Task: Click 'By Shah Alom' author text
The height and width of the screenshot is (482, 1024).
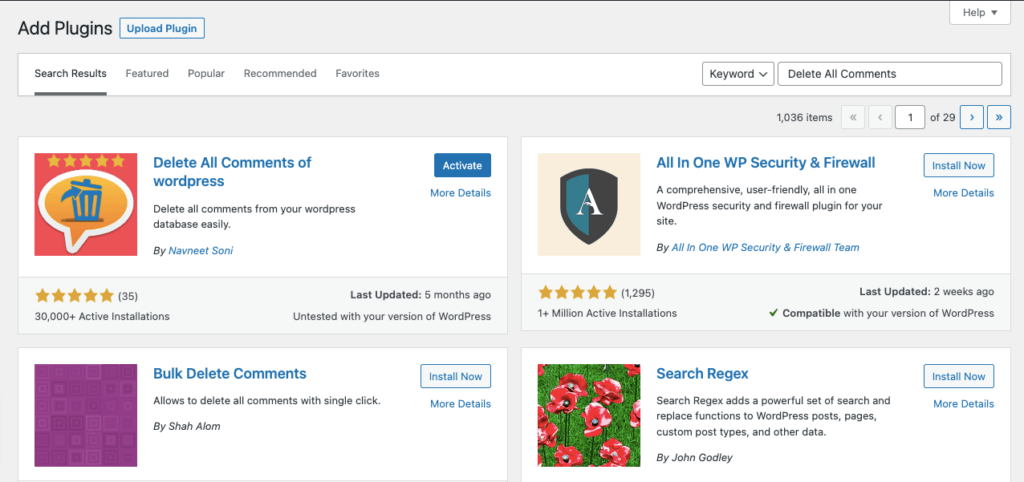Action: pyautogui.click(x=187, y=426)
